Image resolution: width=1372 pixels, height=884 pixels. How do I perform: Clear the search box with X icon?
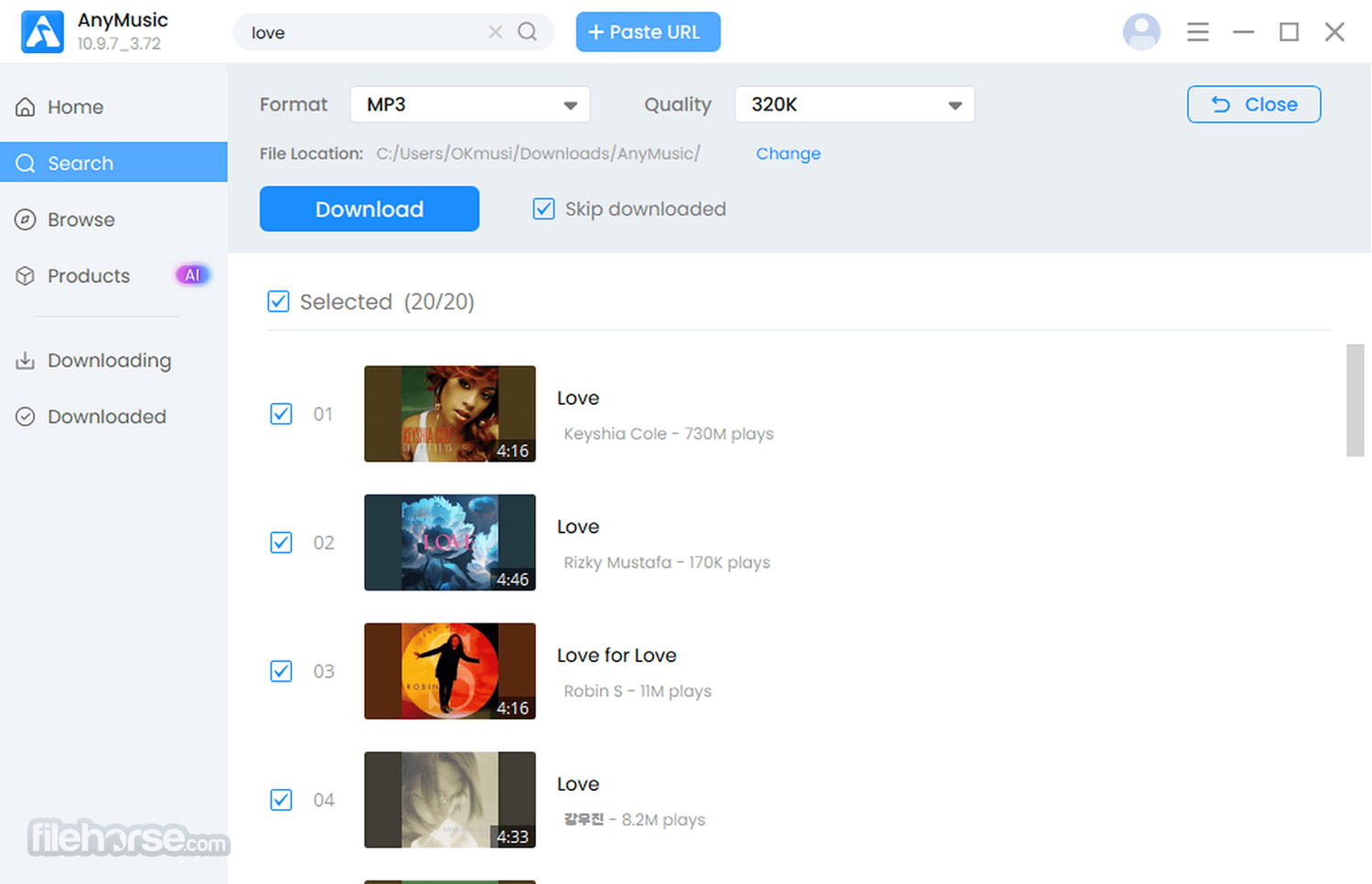coord(496,32)
